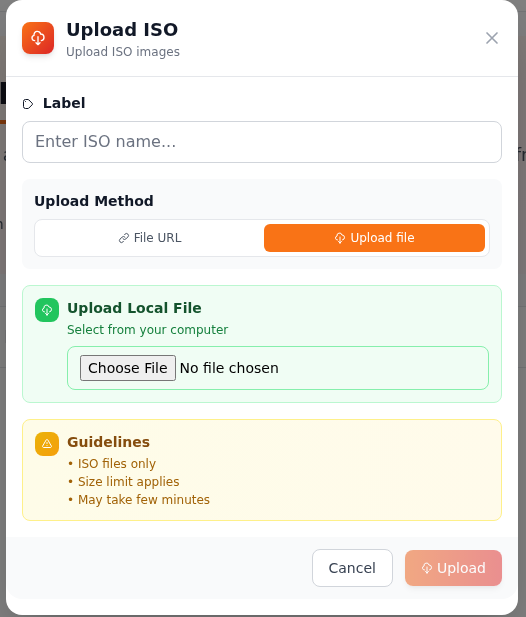The image size is (526, 617).
Task: Click the tag icon beside Label
Action: [x=28, y=104]
